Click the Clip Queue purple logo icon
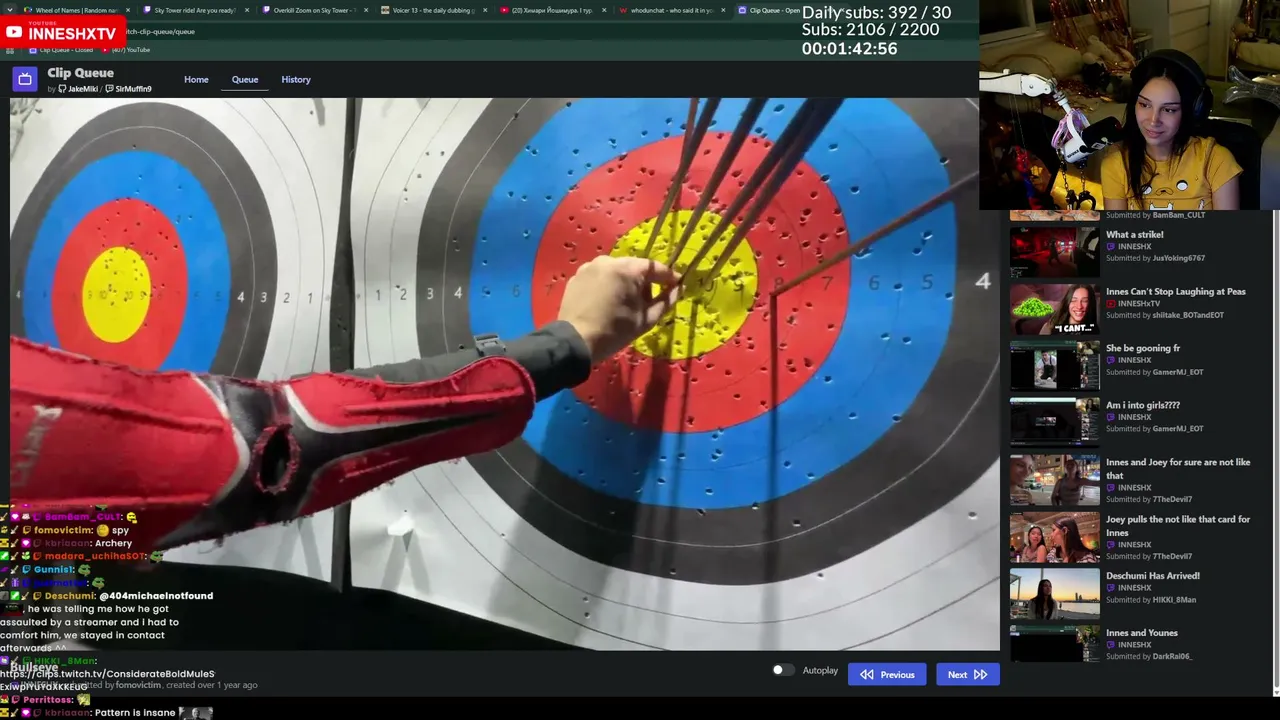1280x720 pixels. pyautogui.click(x=25, y=78)
